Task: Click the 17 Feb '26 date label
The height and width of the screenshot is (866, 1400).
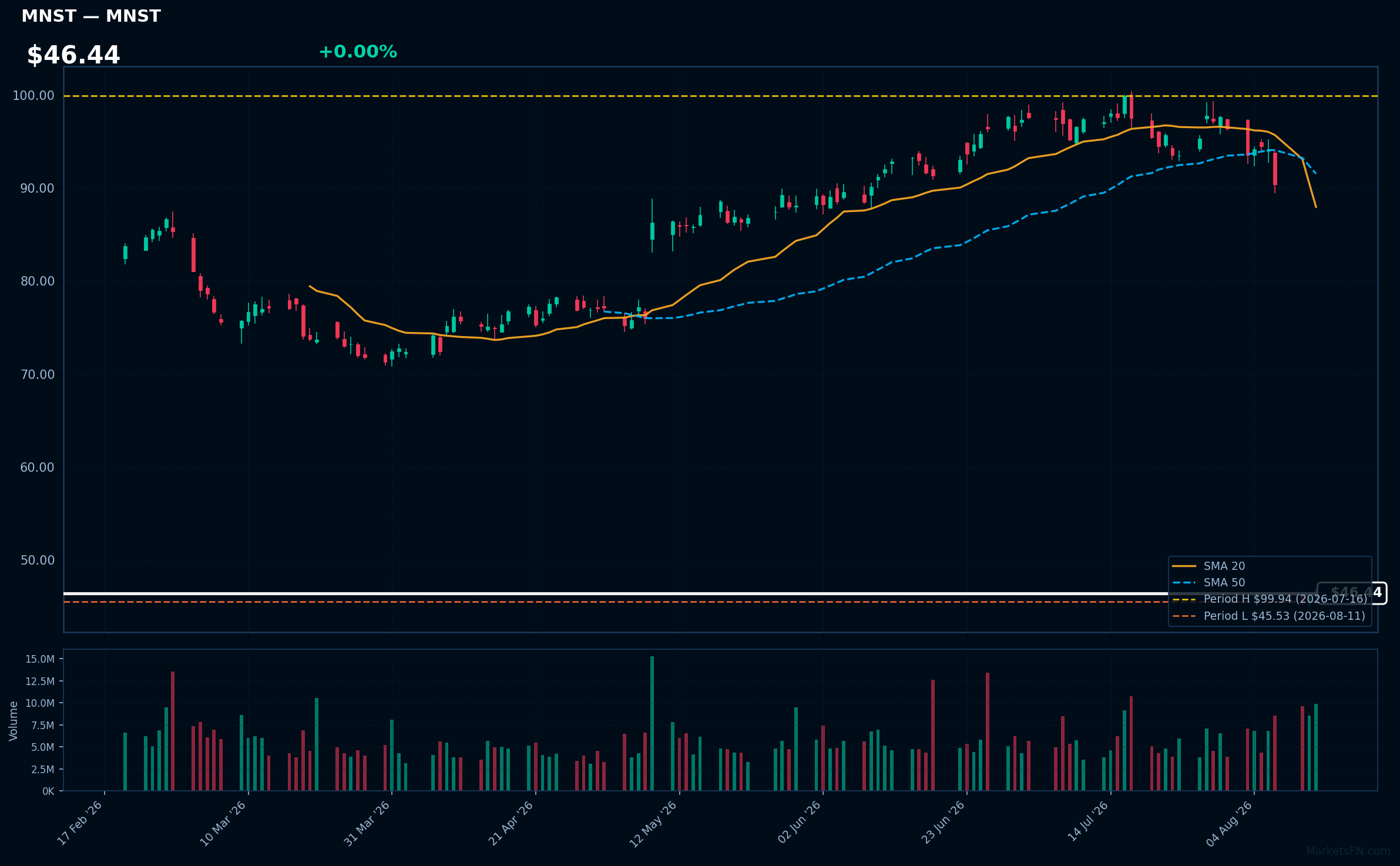Action: pyautogui.click(x=80, y=824)
